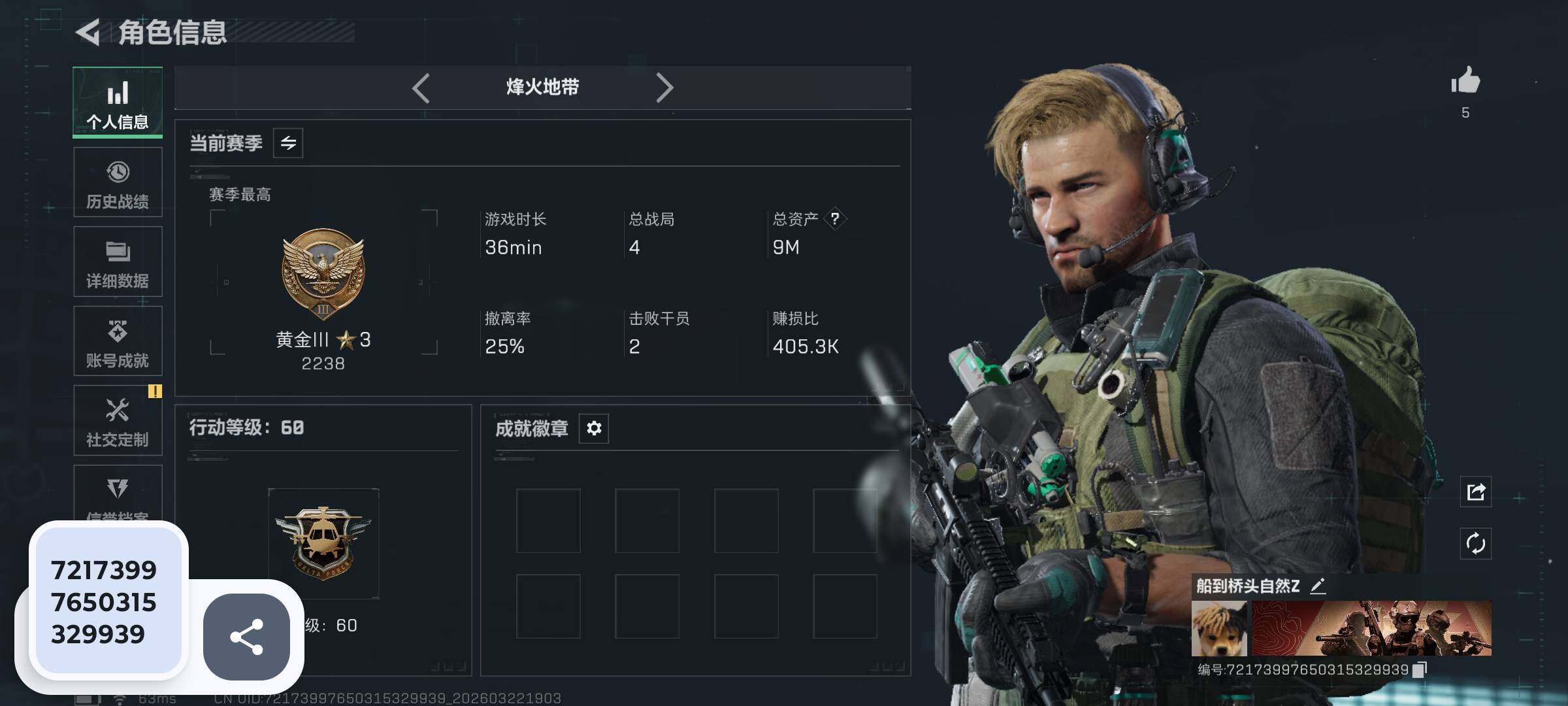Select 个人信息 sidebar tab
This screenshot has height=706, width=1568.
(118, 103)
